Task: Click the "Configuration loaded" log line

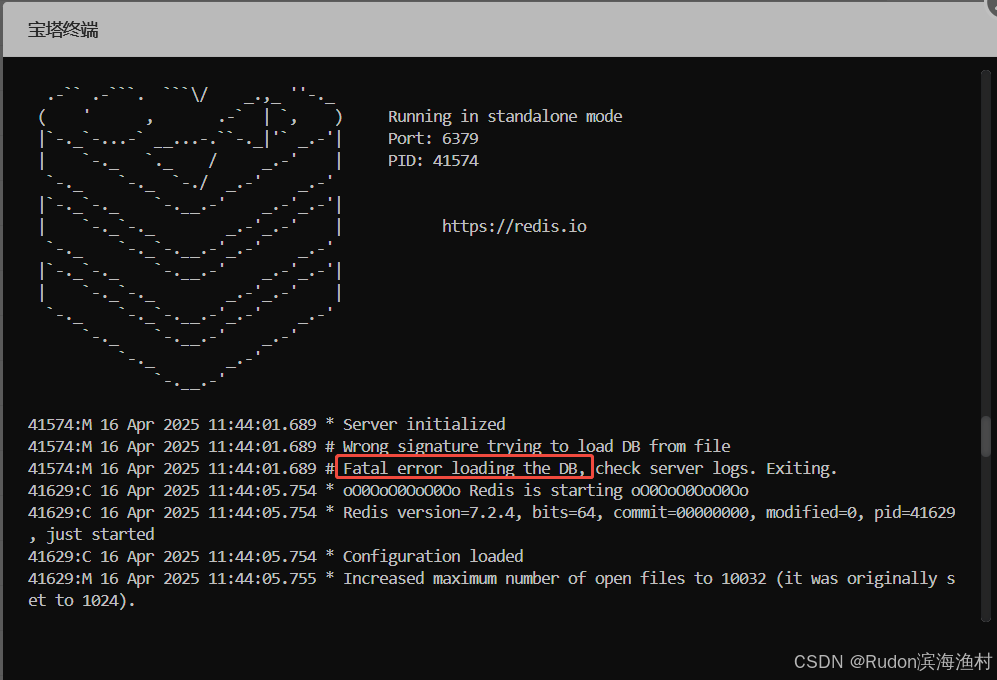Action: click(276, 557)
